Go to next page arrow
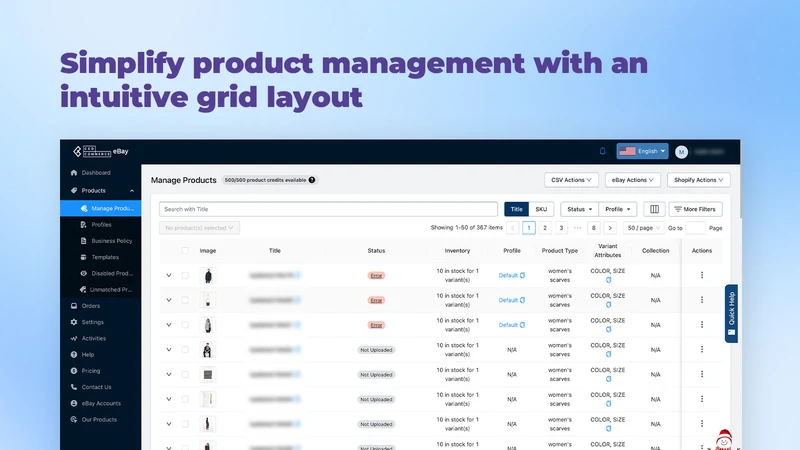Screen dimensions: 800x450 610,228
